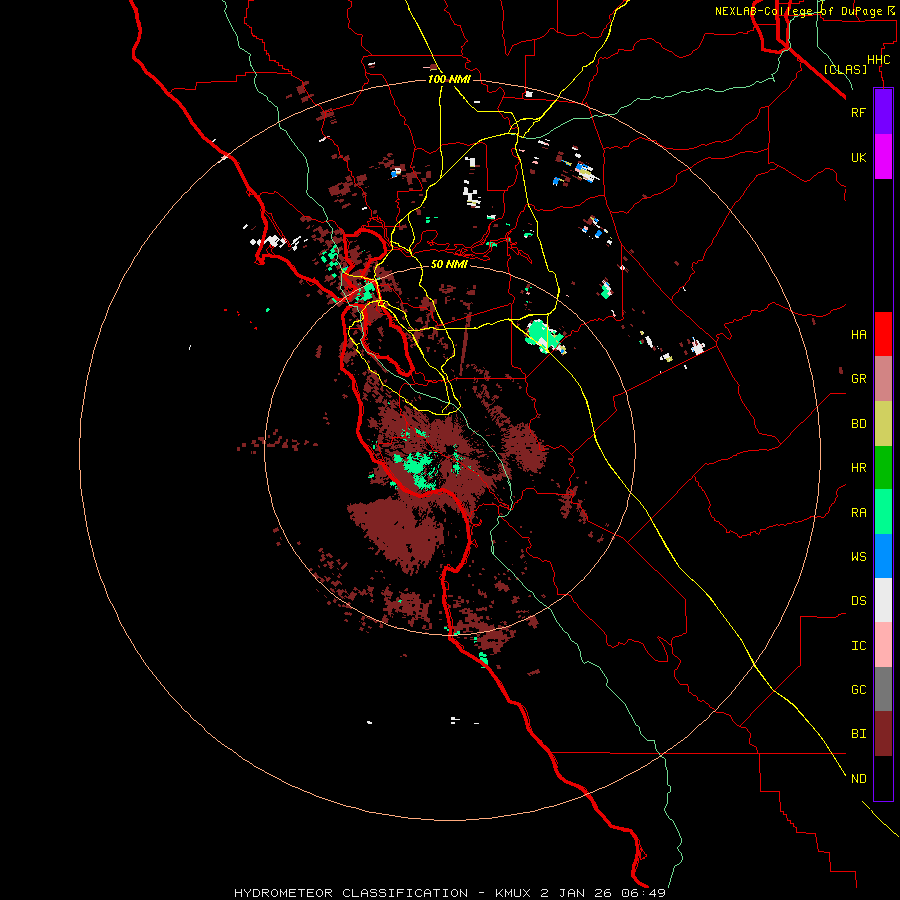The image size is (900, 900).
Task: Select the BD legend label
Action: pos(859,424)
